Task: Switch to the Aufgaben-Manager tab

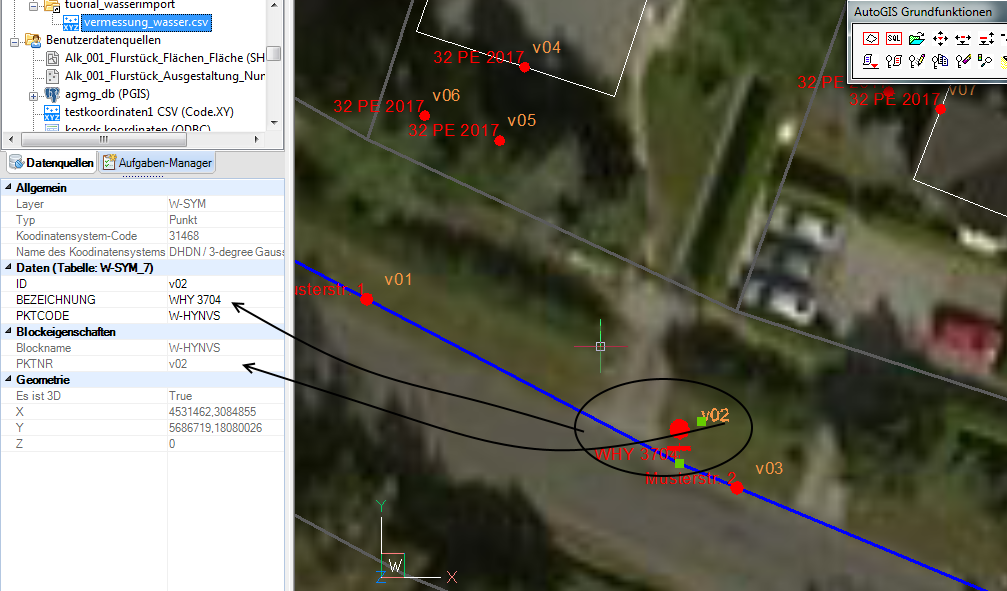Action: tap(157, 162)
